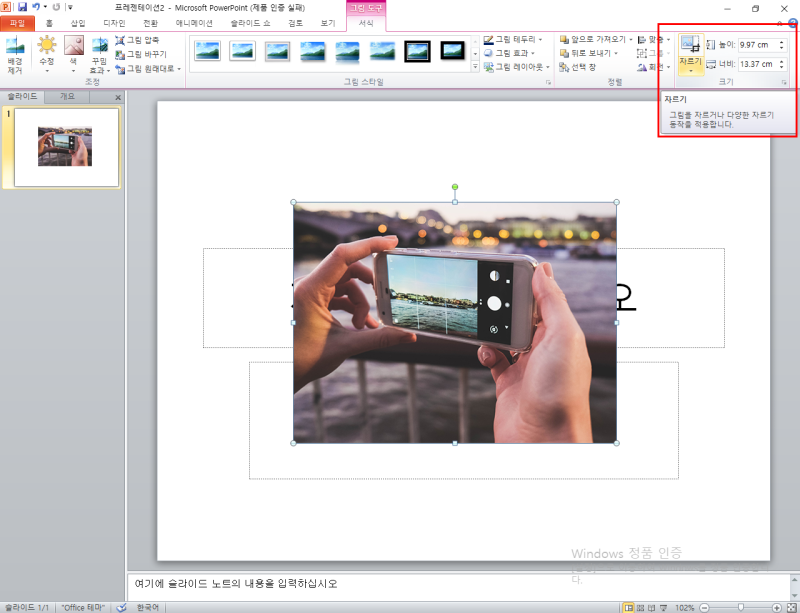
Task: Increase picture height with spinner up arrow
Action: pyautogui.click(x=782, y=42)
